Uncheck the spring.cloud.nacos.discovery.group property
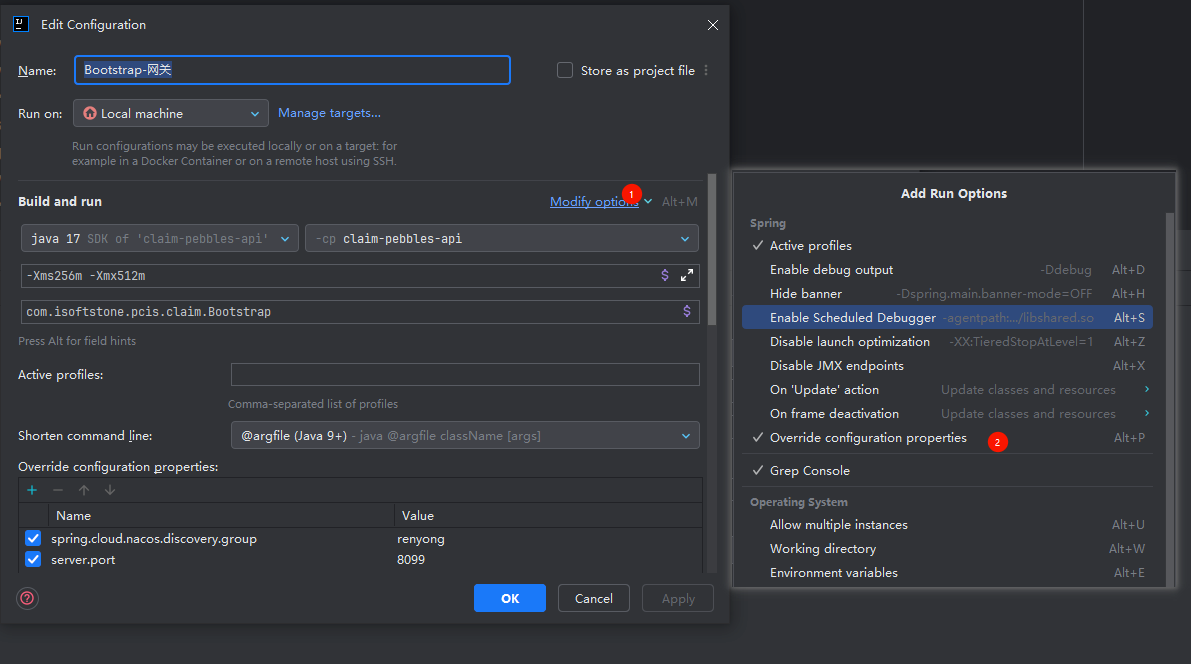Viewport: 1191px width, 664px height. pyautogui.click(x=33, y=538)
